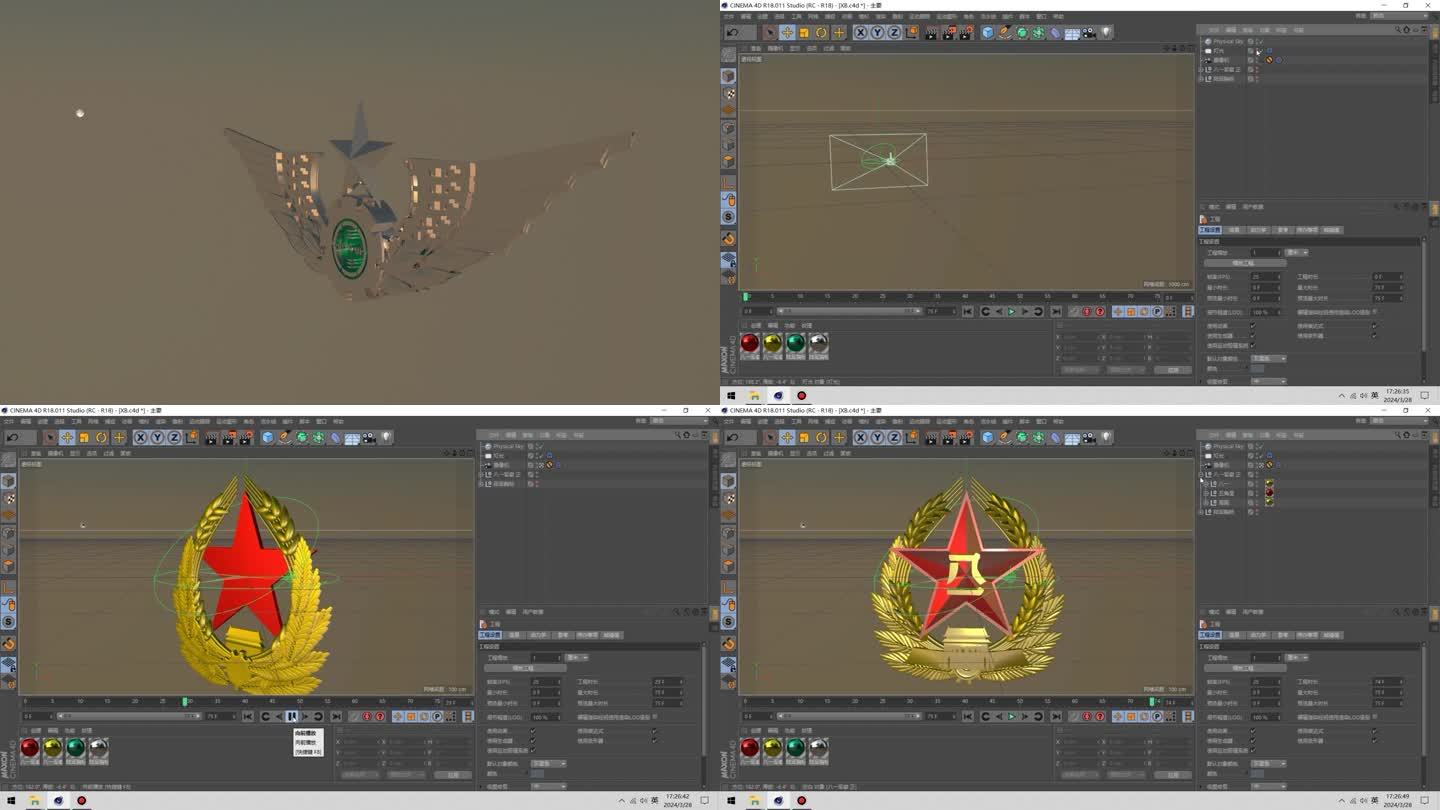Viewport: 1440px width, 810px height.
Task: Select the Rotate tool in camera-wireframe window
Action: (x=821, y=33)
